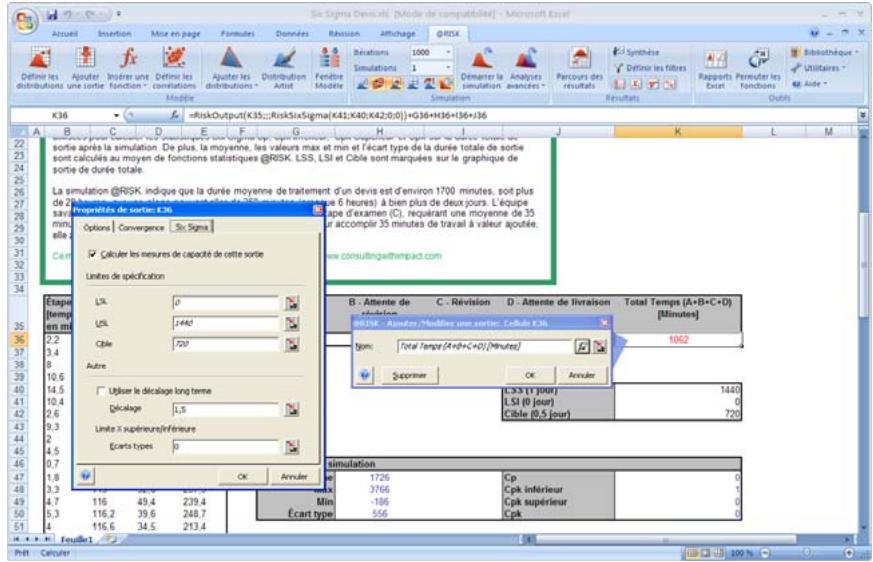This screenshot has height=562, width=873.
Task: Open the Fenêtre Modèle icon
Action: tap(329, 68)
